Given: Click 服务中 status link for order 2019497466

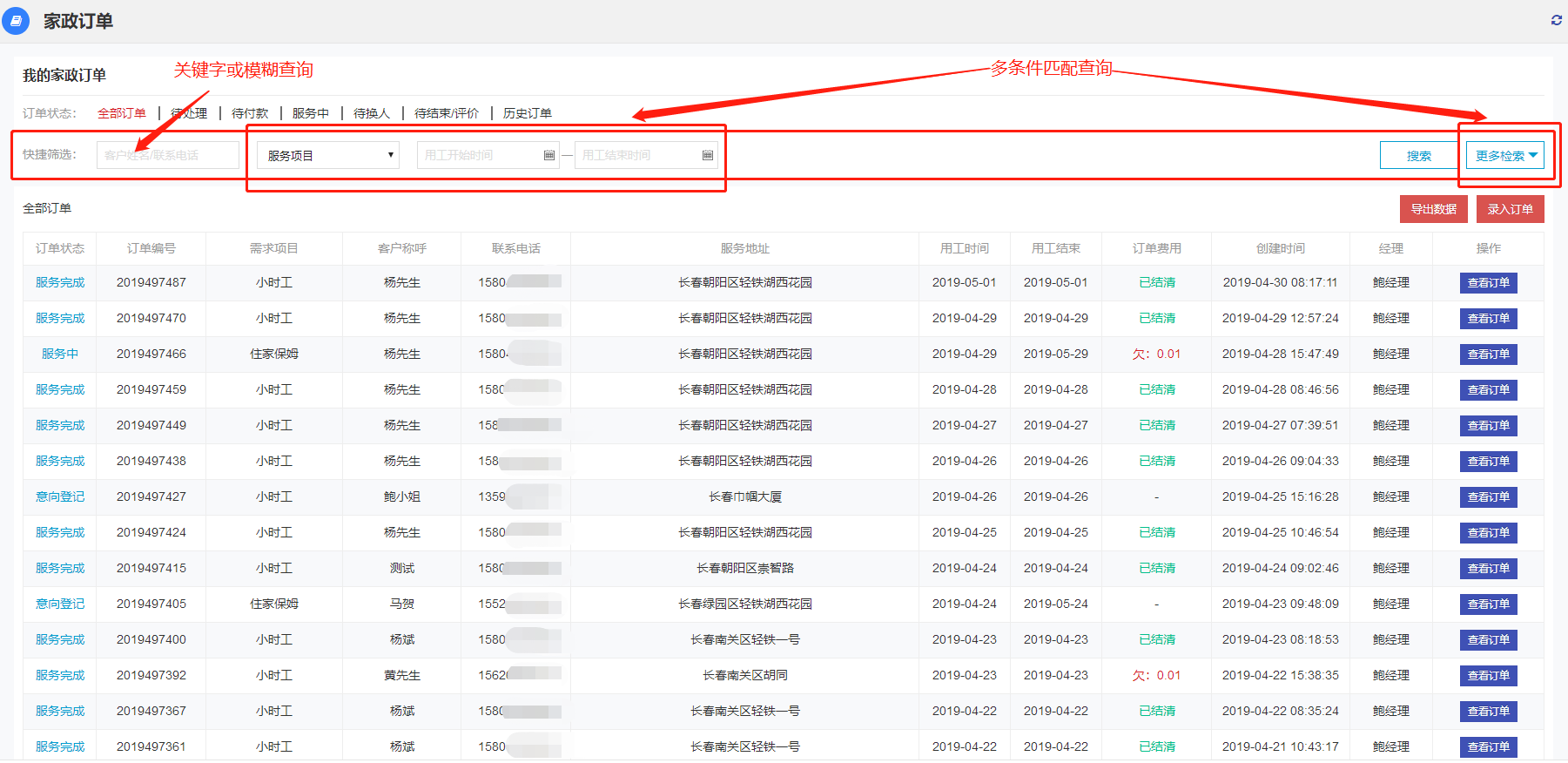Looking at the screenshot, I should click(x=60, y=354).
